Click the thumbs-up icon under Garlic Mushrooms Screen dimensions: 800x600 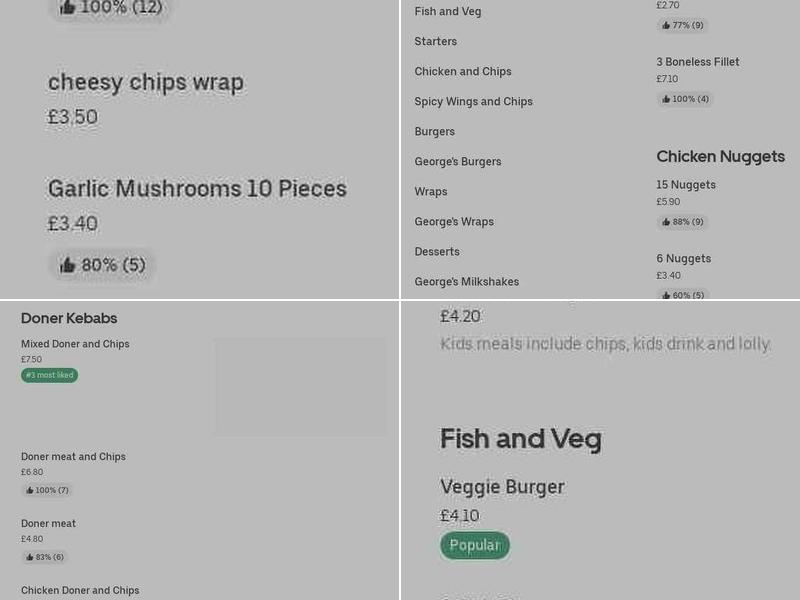tap(68, 264)
